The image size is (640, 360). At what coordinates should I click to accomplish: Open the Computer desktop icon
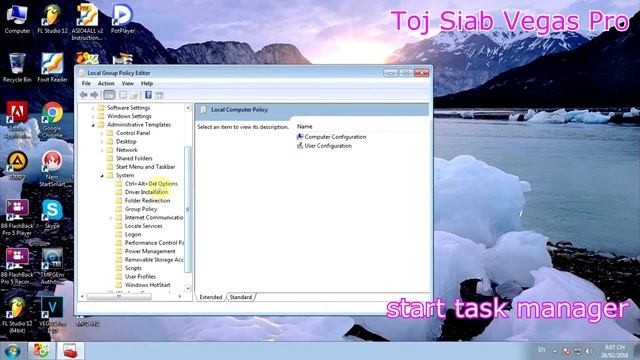click(17, 19)
